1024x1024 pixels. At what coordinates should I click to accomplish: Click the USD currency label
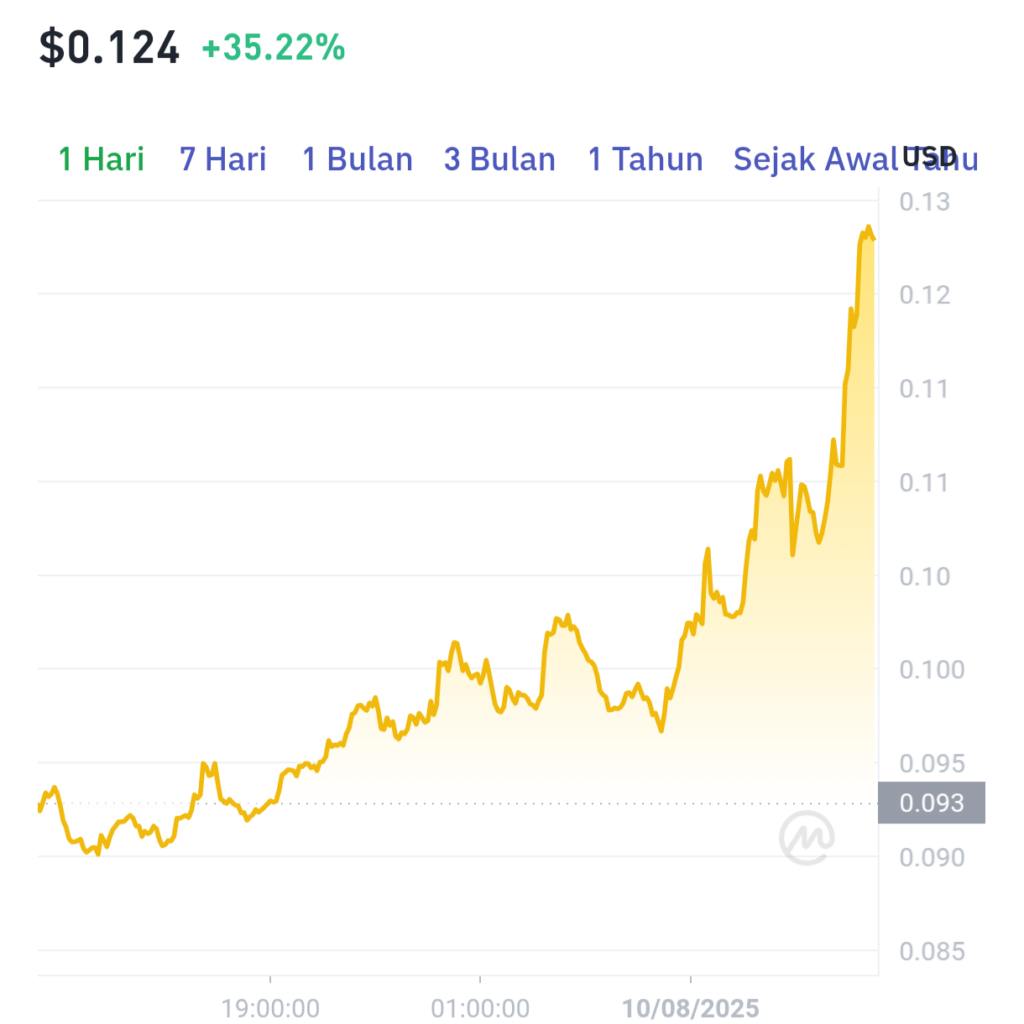(x=929, y=157)
